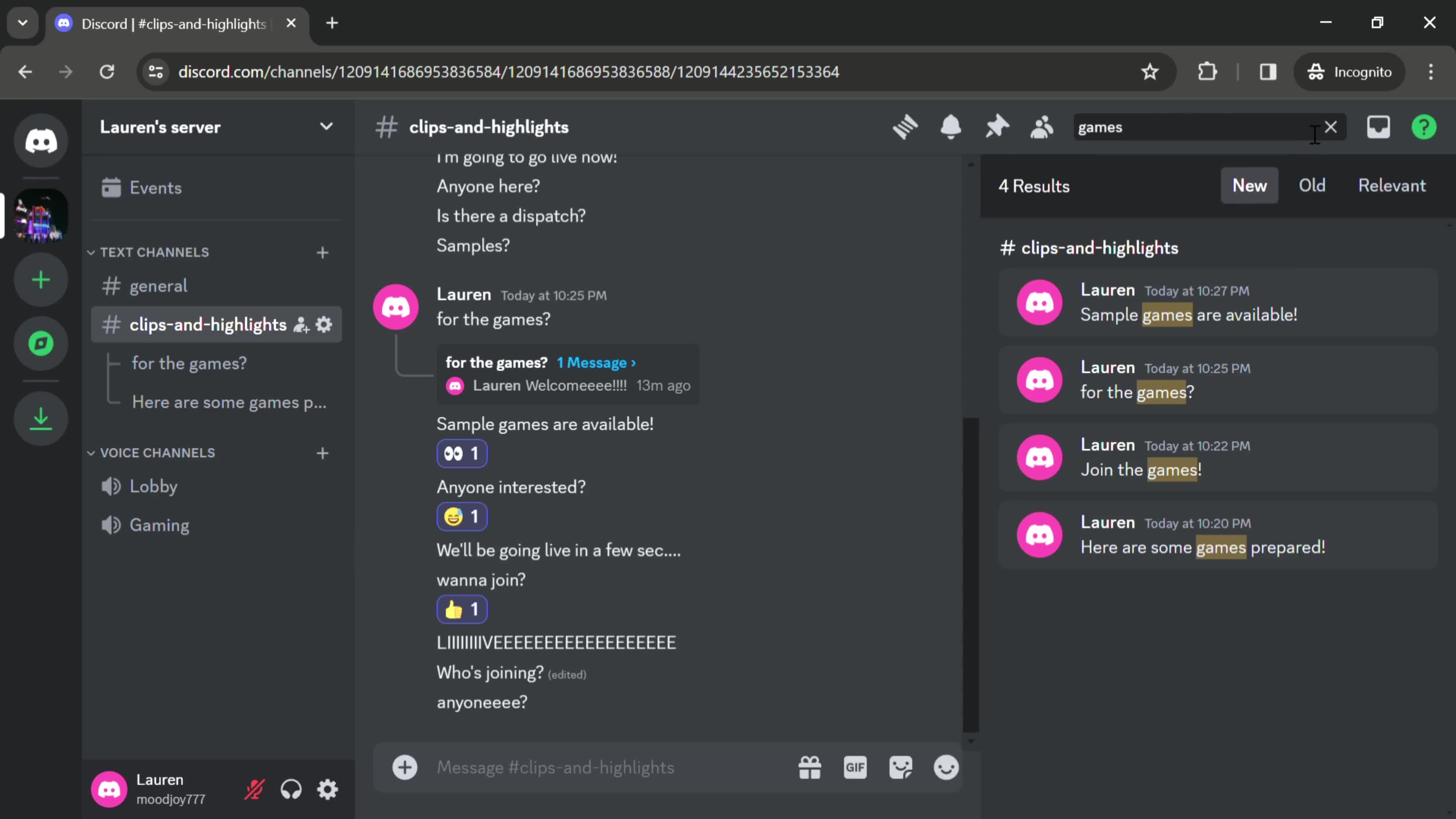The image size is (1456, 819).
Task: Click the bell notification icon
Action: pyautogui.click(x=950, y=127)
